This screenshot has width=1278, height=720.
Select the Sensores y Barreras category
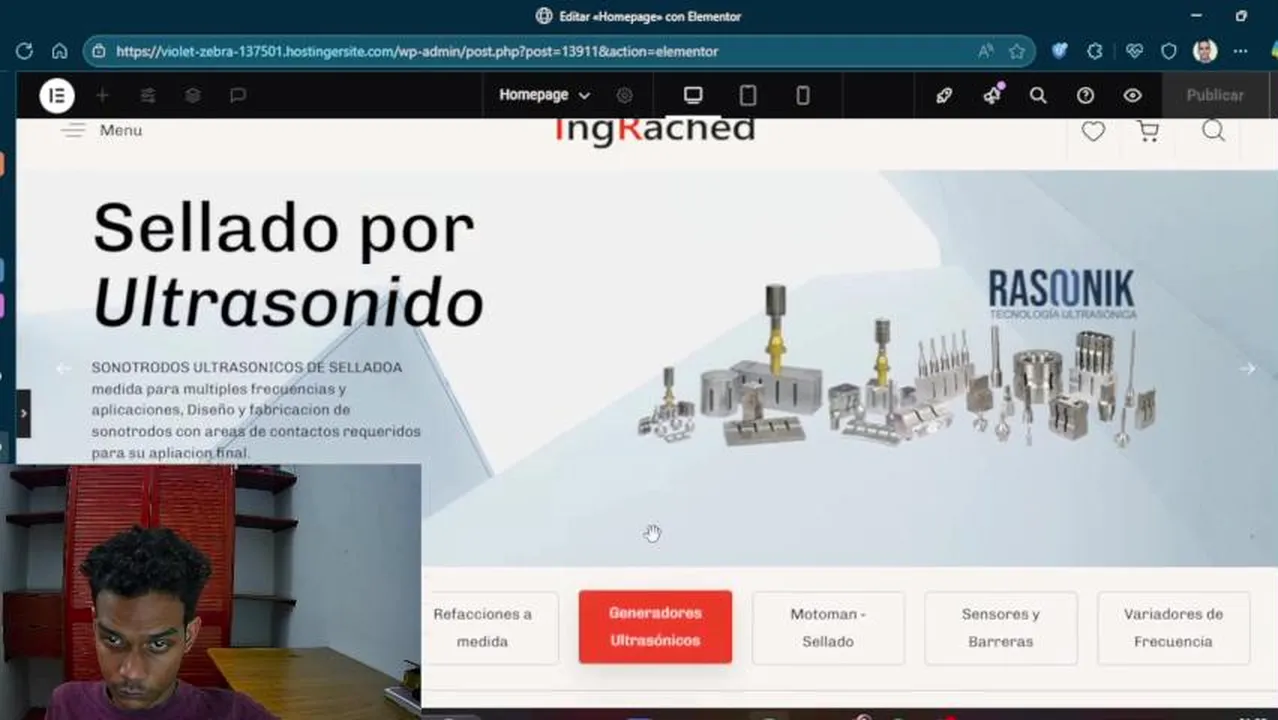1001,628
